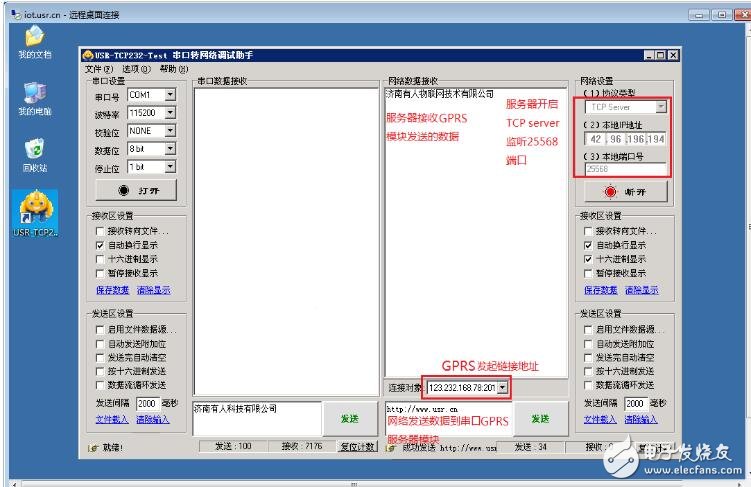Click the 本地IP地址 field
The image size is (751, 487).
coord(626,139)
